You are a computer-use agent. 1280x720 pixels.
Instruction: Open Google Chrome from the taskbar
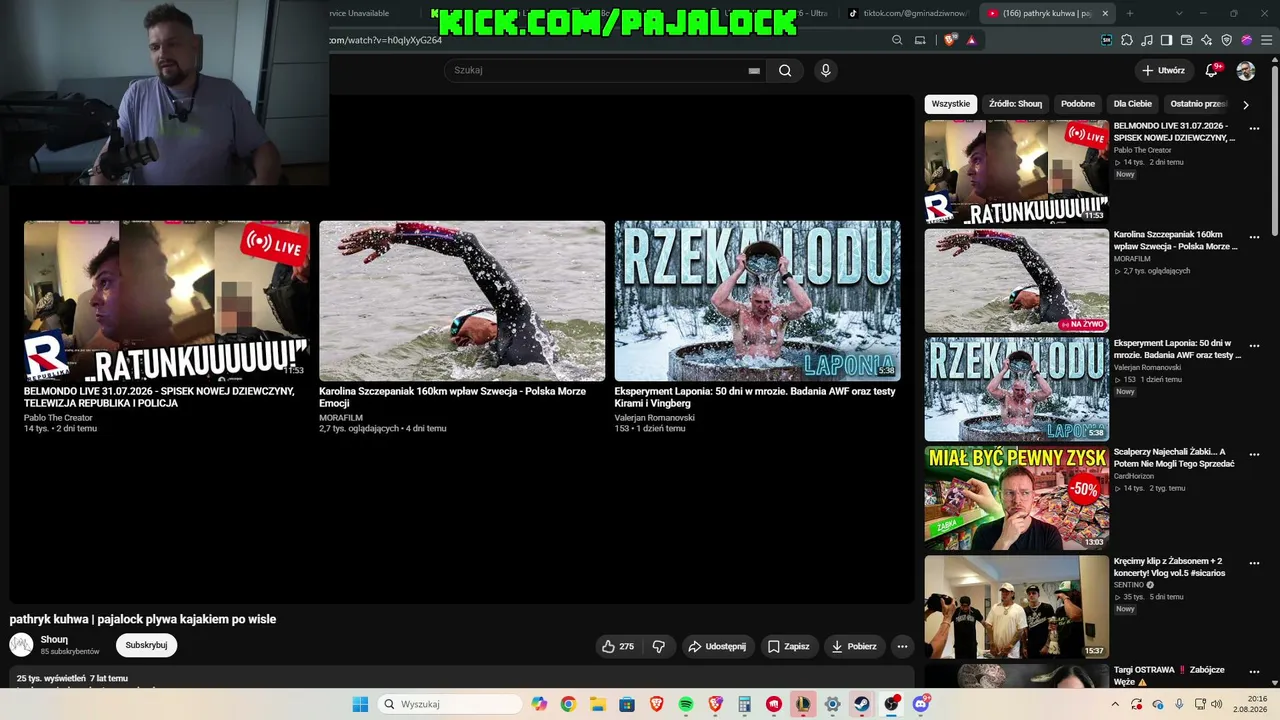(568, 704)
